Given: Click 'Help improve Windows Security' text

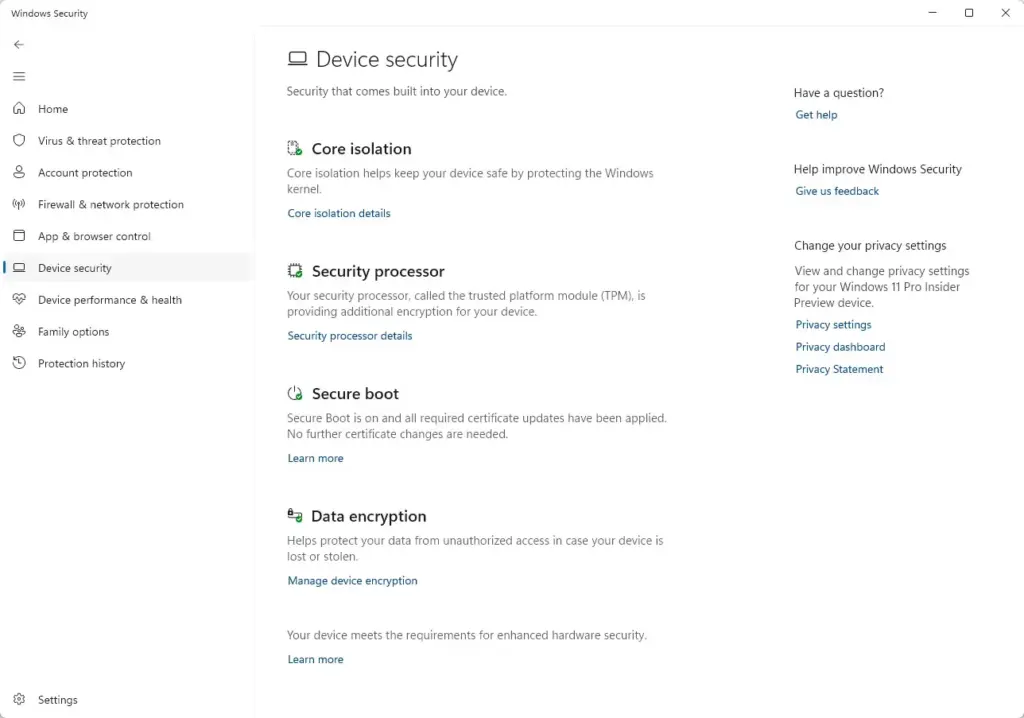Looking at the screenshot, I should coord(878,169).
